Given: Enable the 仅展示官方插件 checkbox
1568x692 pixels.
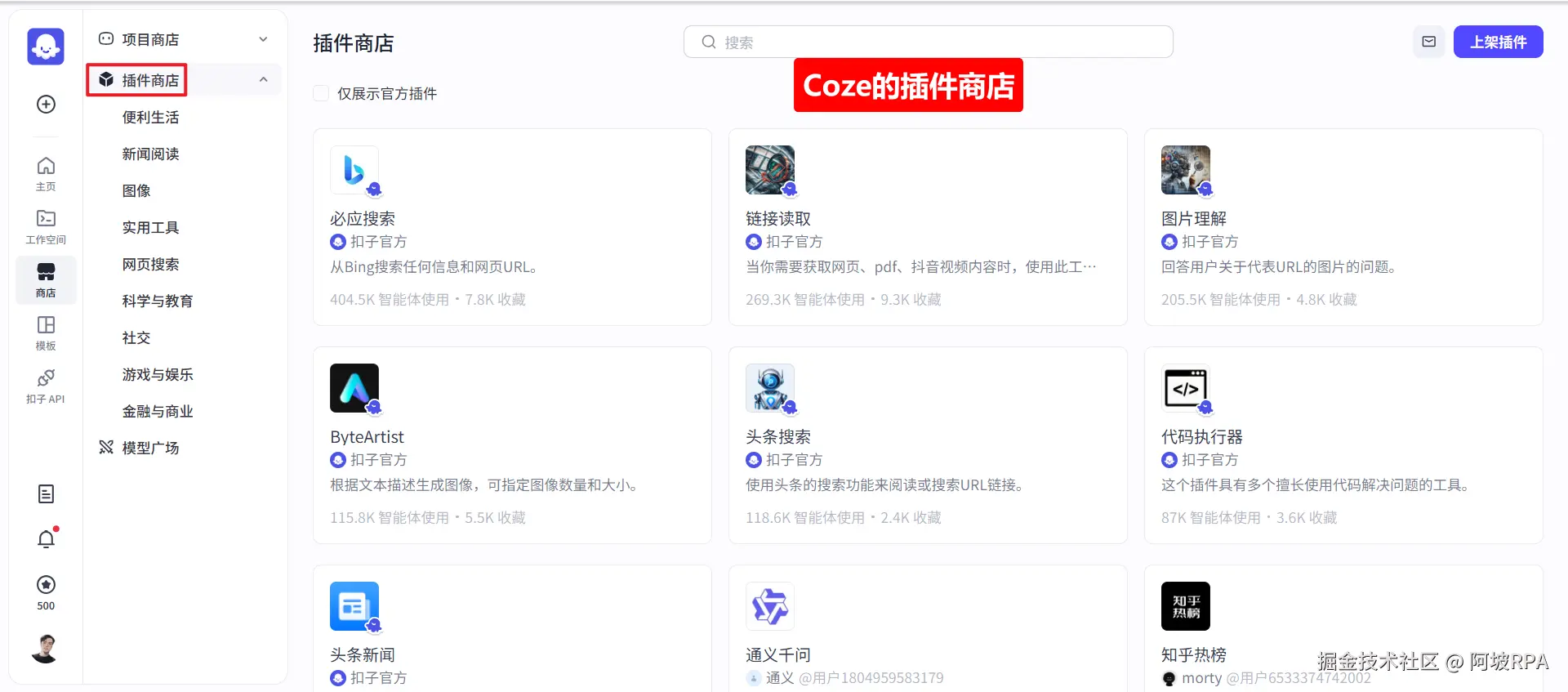Looking at the screenshot, I should tap(321, 93).
